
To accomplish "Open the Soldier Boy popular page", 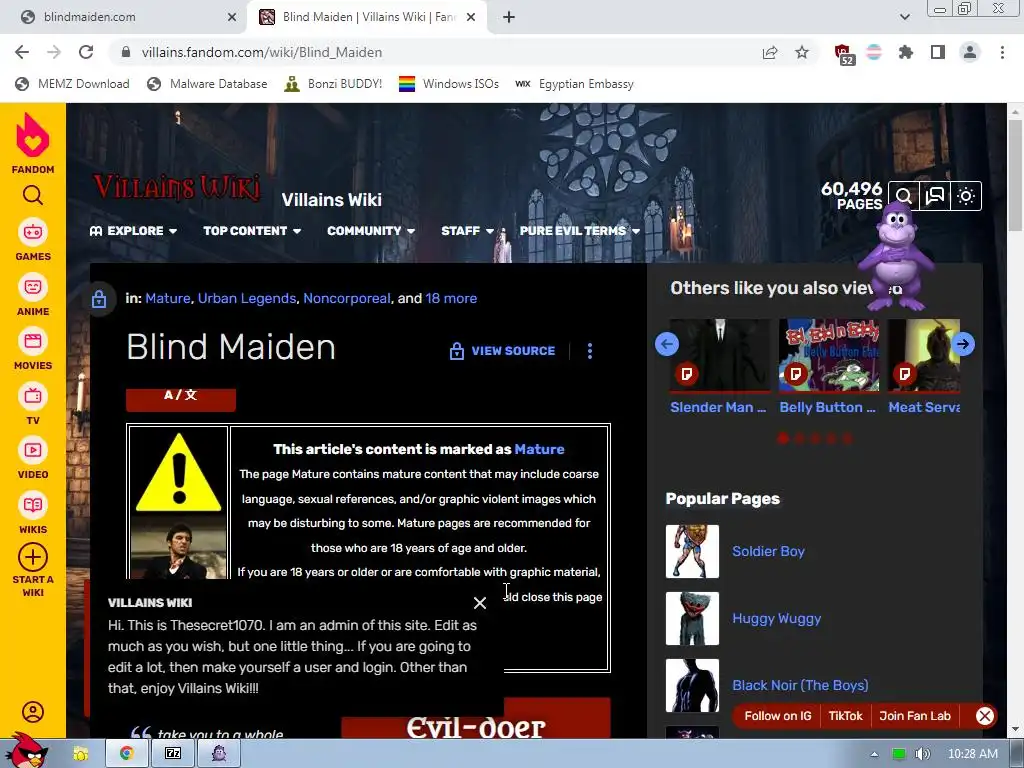I will [768, 551].
